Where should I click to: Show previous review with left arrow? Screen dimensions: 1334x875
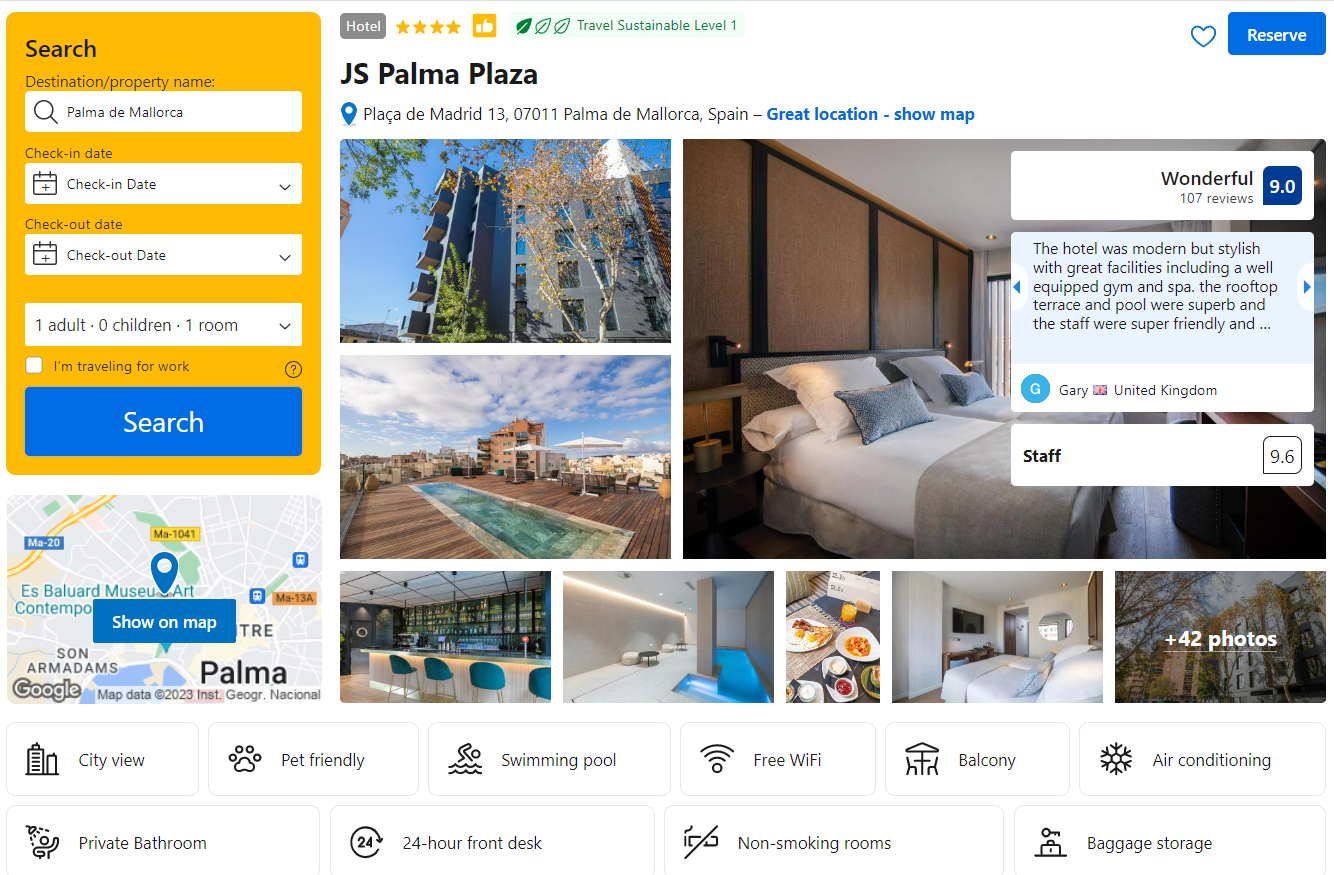click(1017, 287)
